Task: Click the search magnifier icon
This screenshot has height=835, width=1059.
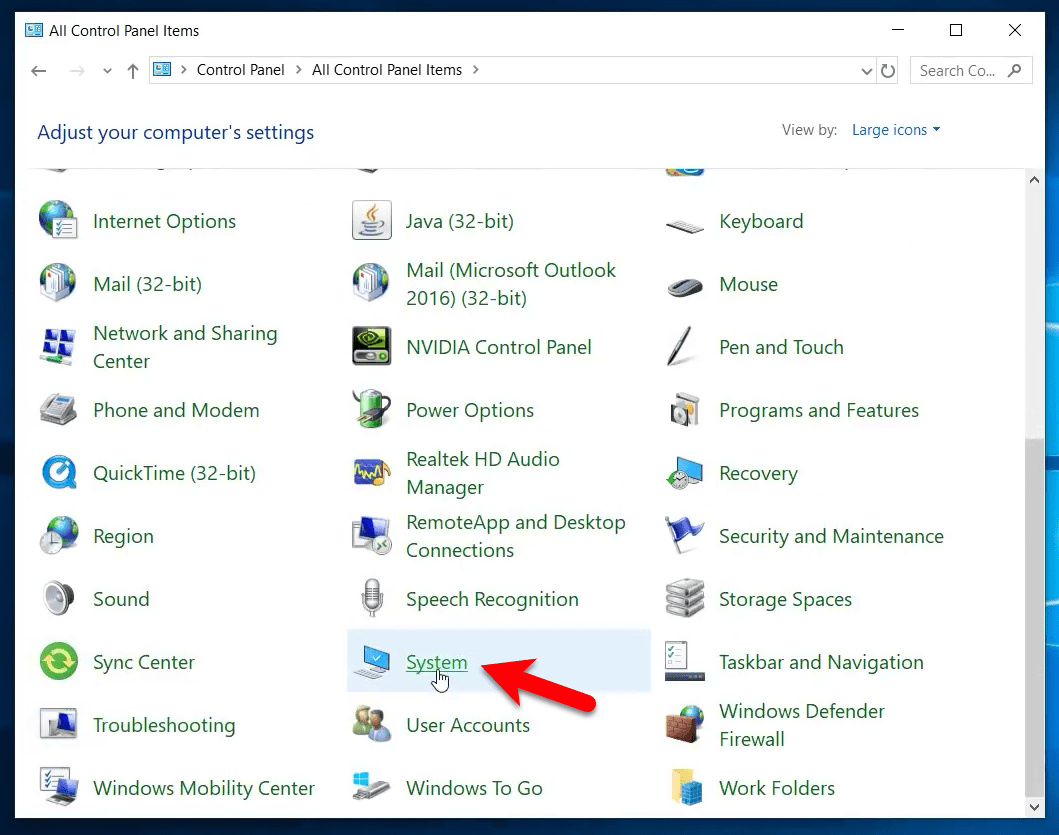Action: (1014, 70)
